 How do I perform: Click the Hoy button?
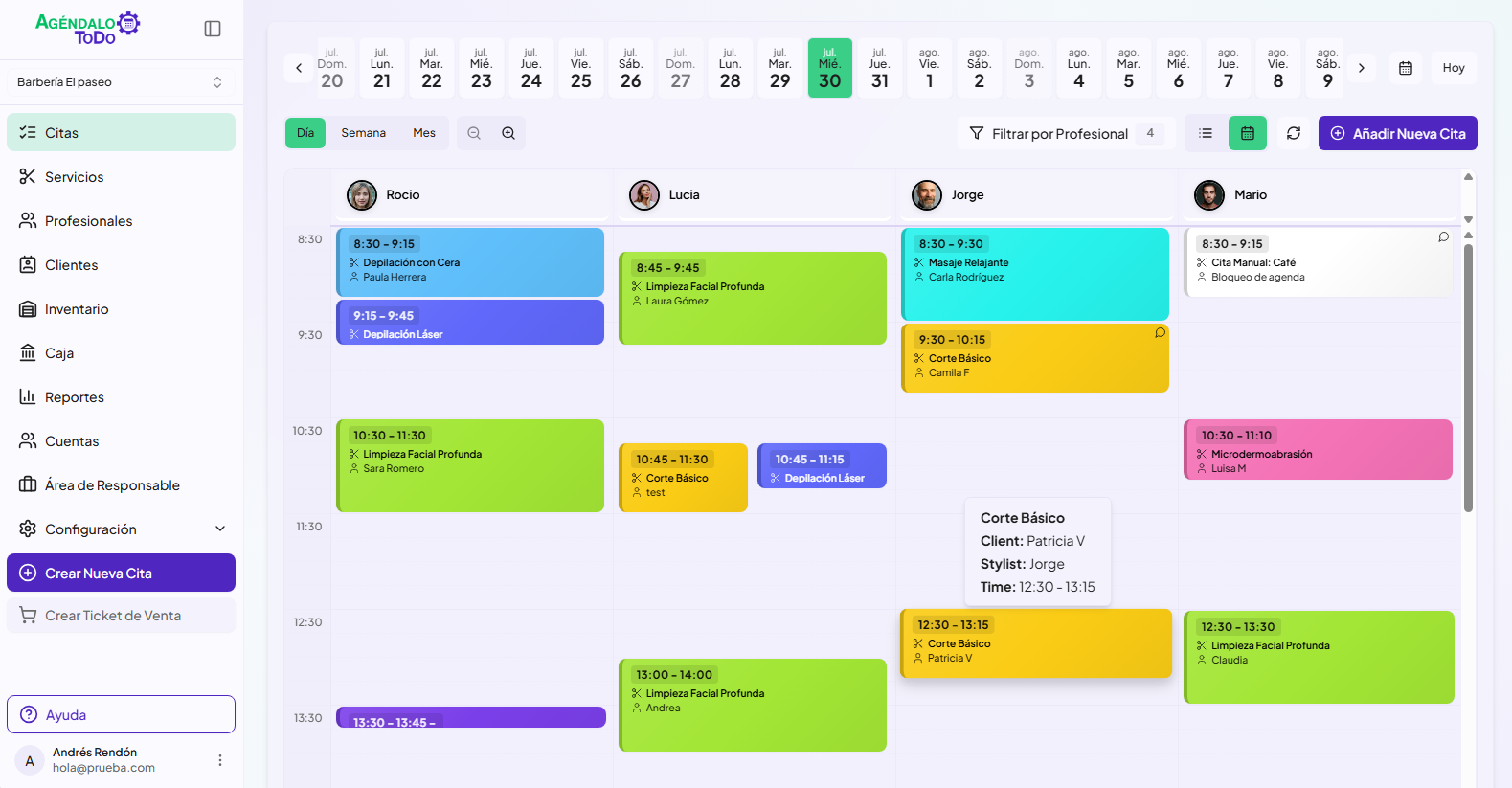pos(1453,68)
